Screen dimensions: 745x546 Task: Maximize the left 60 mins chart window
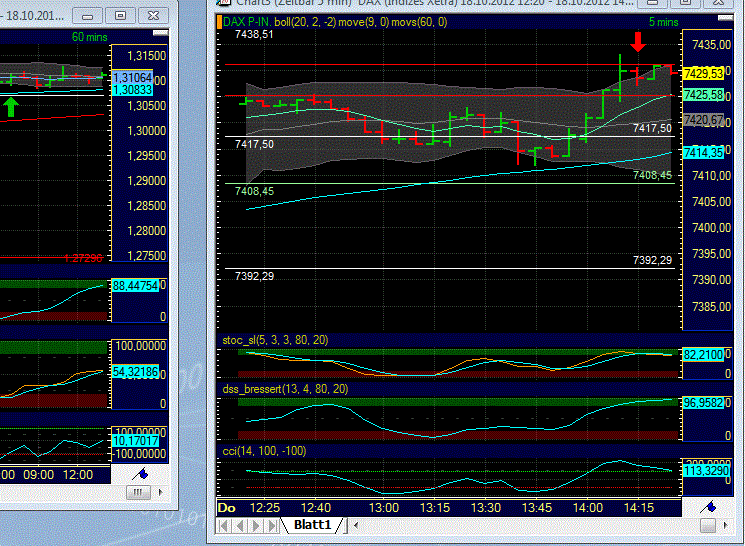(120, 16)
